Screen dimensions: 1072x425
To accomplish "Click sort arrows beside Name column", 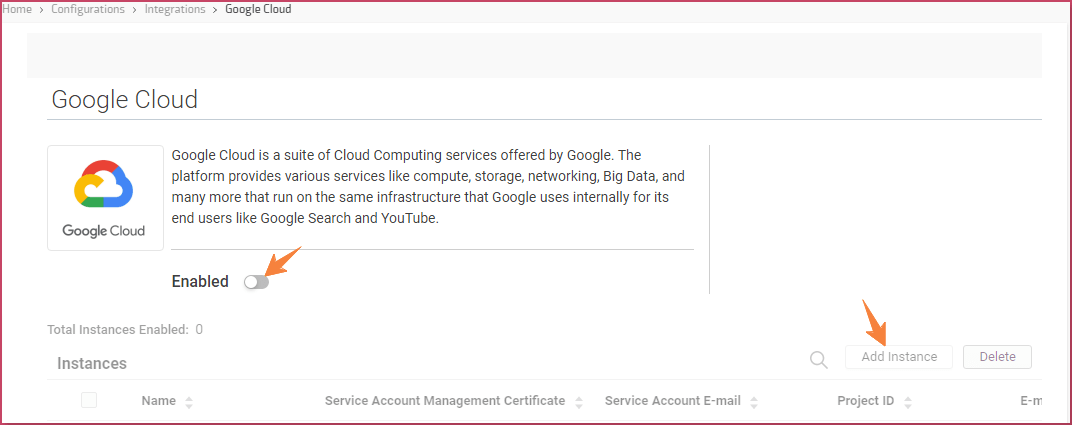I will click(189, 402).
